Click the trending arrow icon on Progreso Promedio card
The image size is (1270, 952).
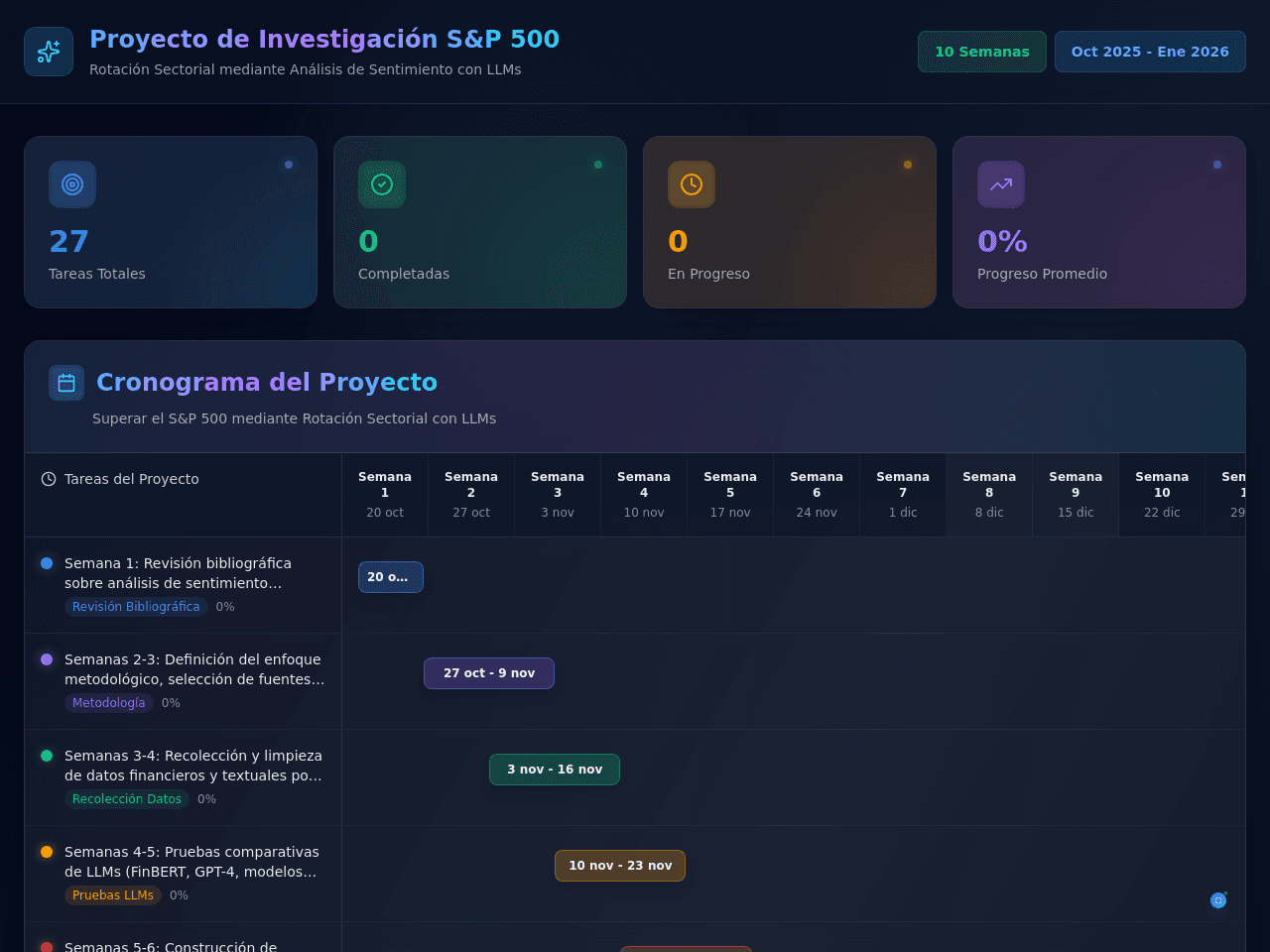tap(1001, 184)
